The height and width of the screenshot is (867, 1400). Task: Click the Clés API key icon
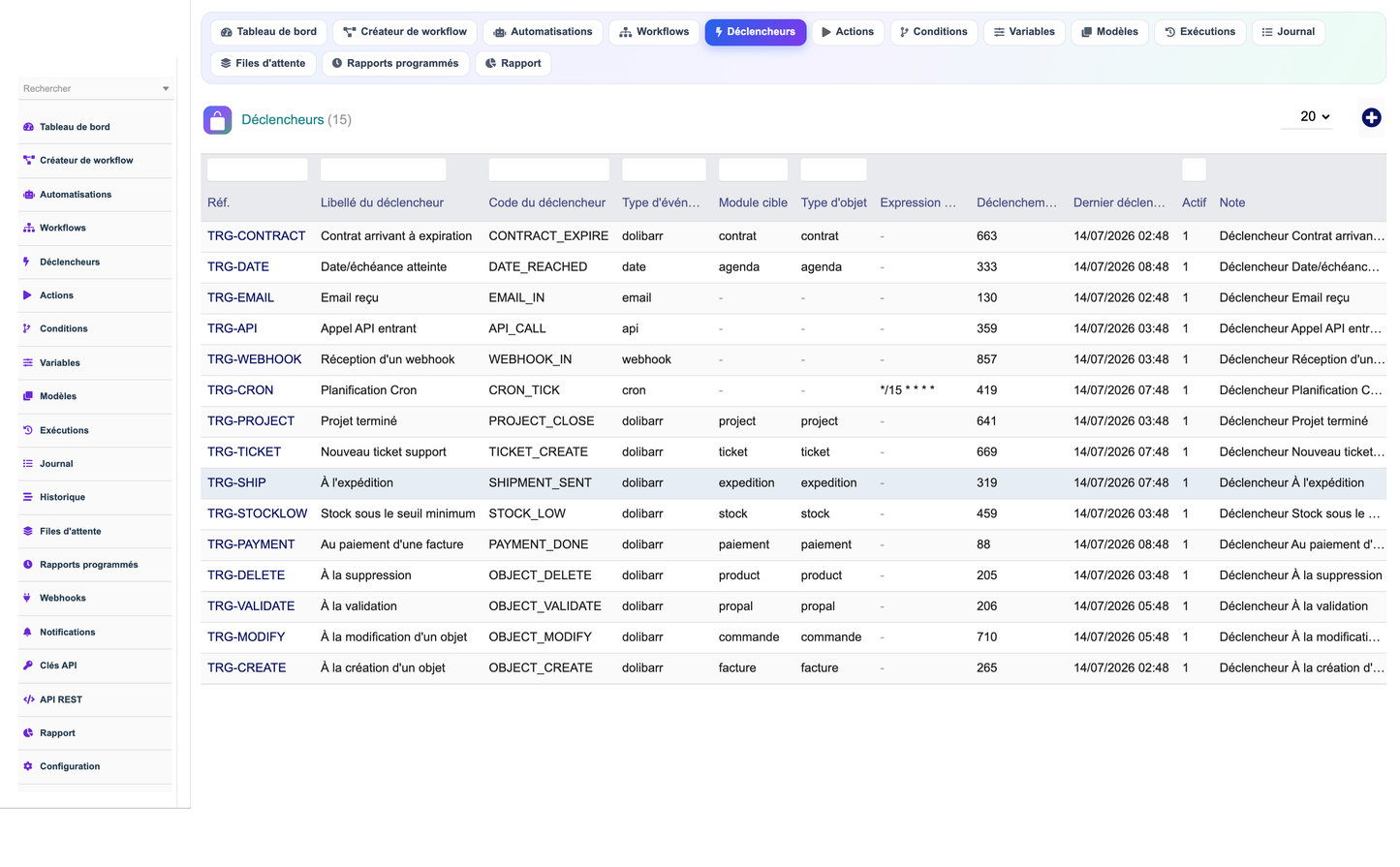pyautogui.click(x=27, y=666)
